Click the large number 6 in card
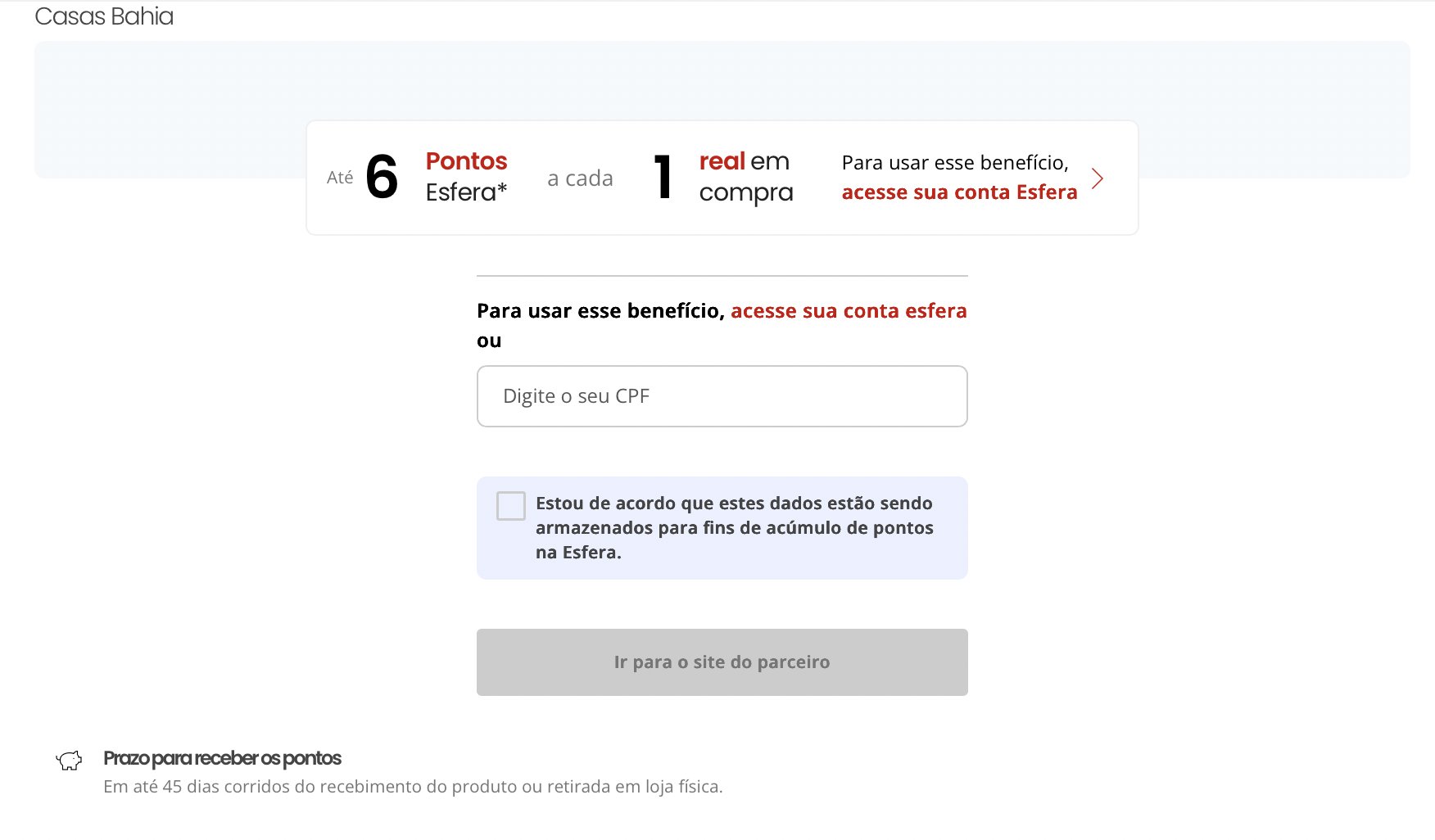The width and height of the screenshot is (1435, 840). [382, 177]
